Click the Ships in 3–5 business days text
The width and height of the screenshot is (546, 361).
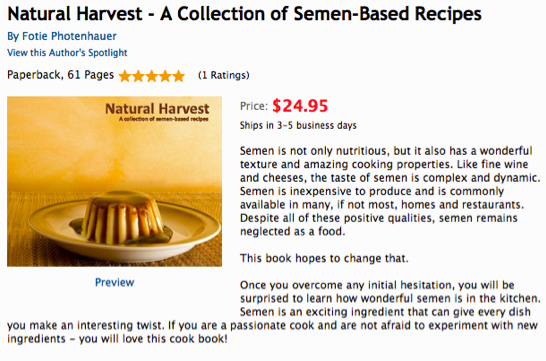click(x=298, y=125)
